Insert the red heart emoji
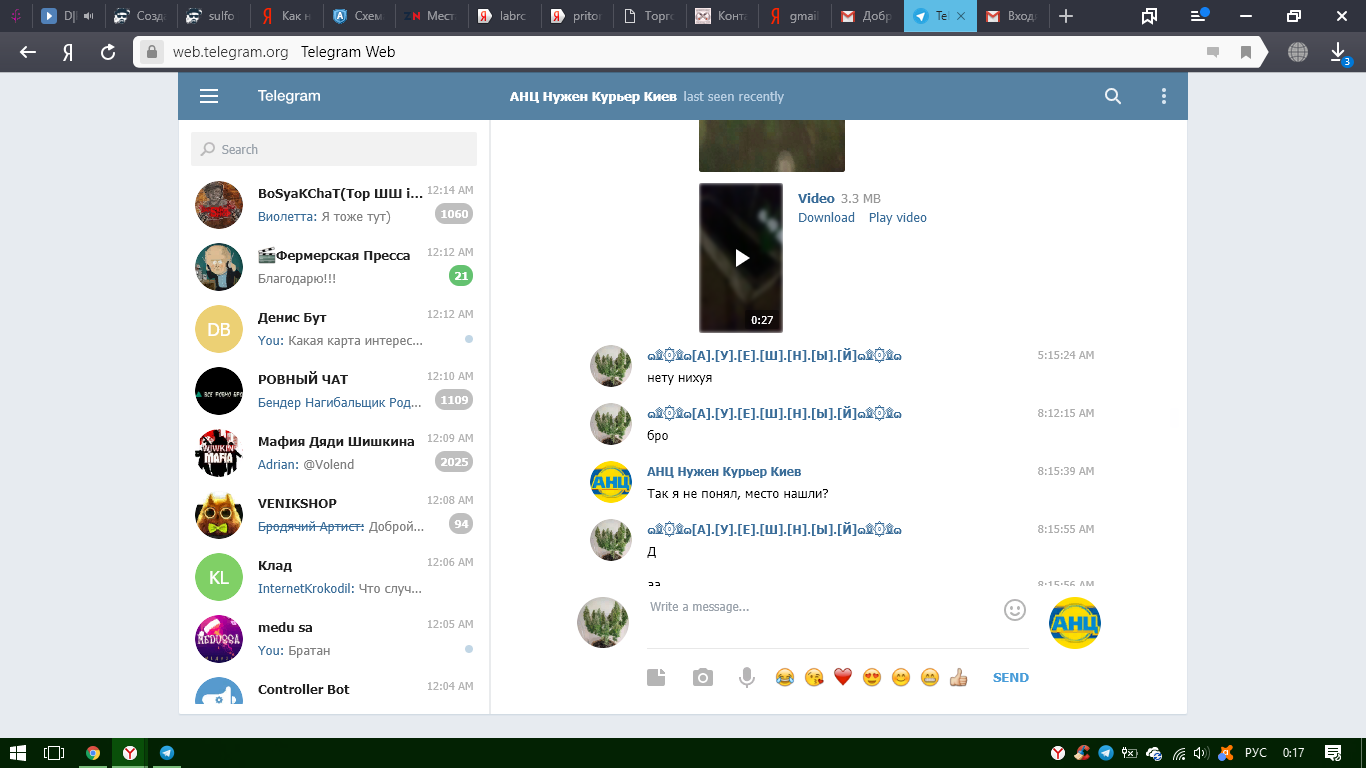This screenshot has height=768, width=1366. click(x=843, y=677)
